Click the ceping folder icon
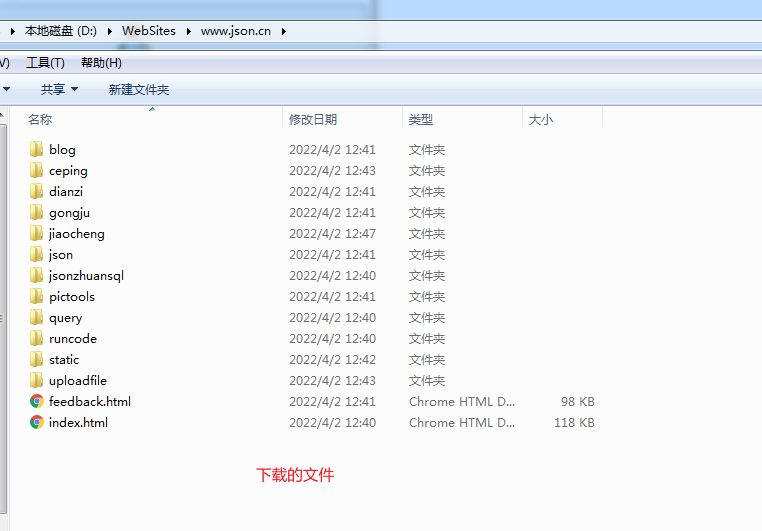The height and width of the screenshot is (531, 762). [37, 170]
